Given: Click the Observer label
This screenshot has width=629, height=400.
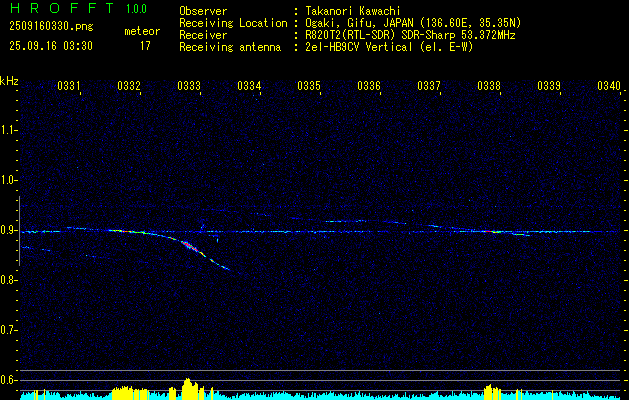Looking at the screenshot, I should 203,11.
